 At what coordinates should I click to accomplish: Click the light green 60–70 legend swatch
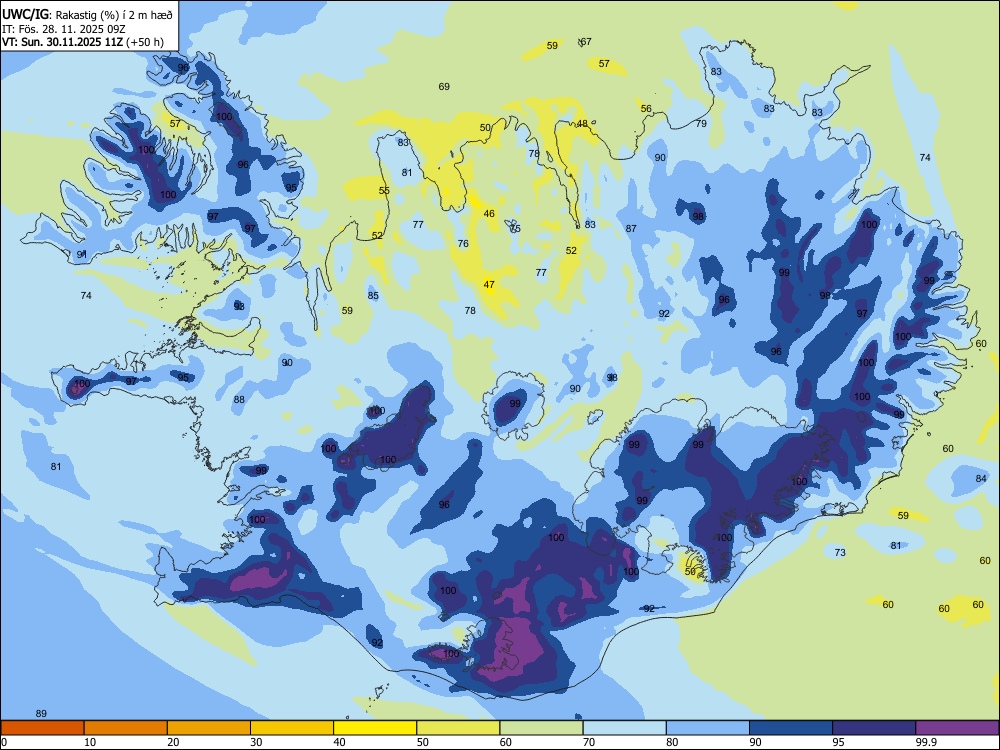click(541, 728)
